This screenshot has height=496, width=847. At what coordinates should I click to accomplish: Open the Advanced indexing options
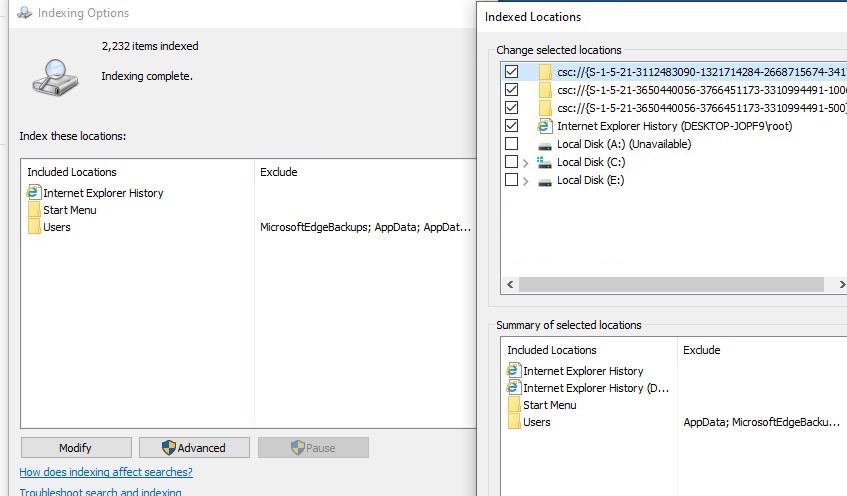pos(193,447)
